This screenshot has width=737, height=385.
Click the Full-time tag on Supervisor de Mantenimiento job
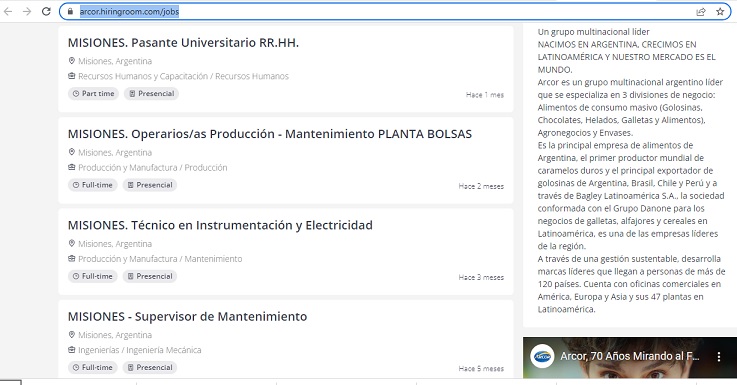93,367
